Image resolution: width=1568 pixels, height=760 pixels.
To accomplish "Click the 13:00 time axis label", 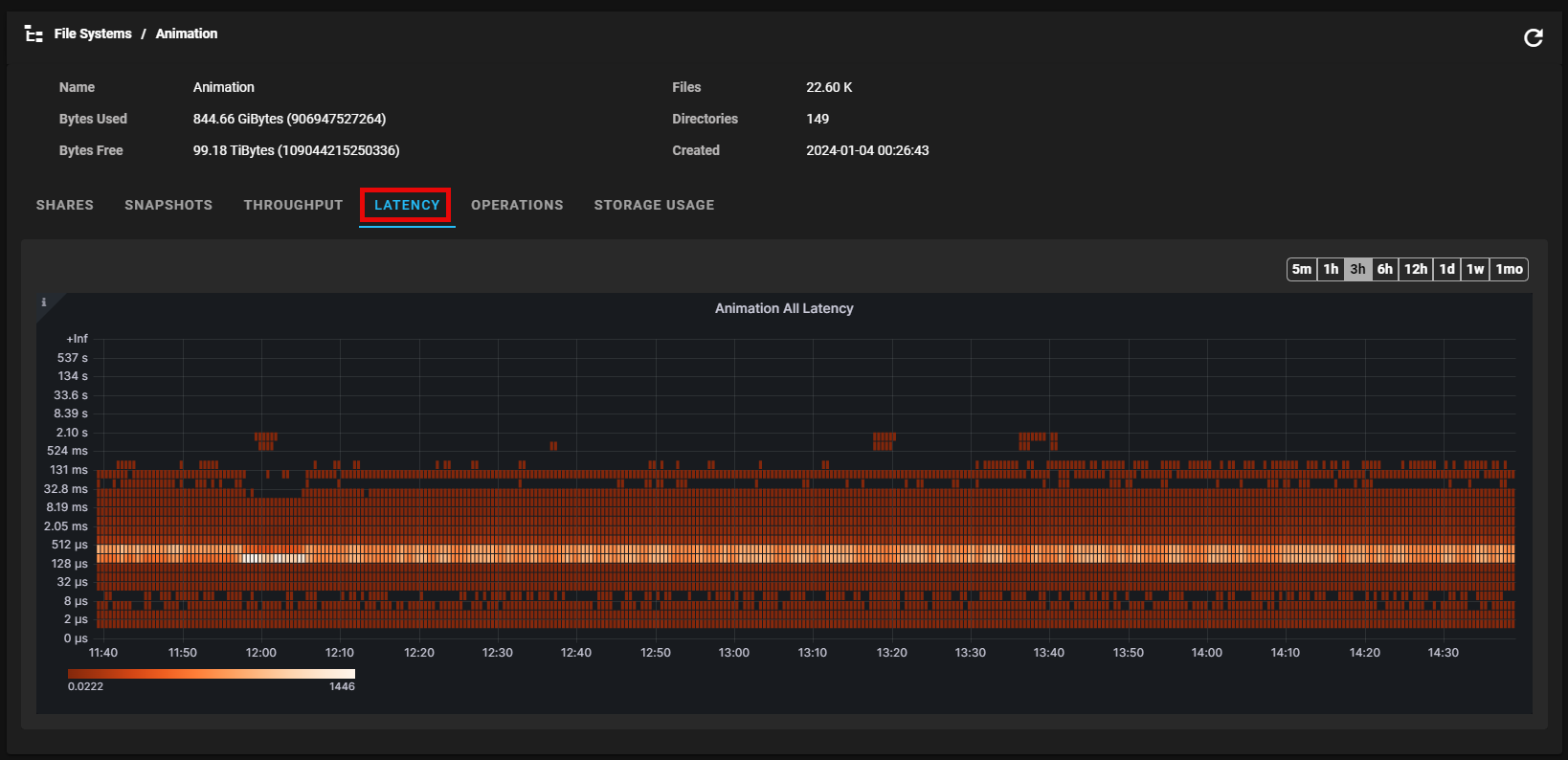I will click(x=733, y=653).
